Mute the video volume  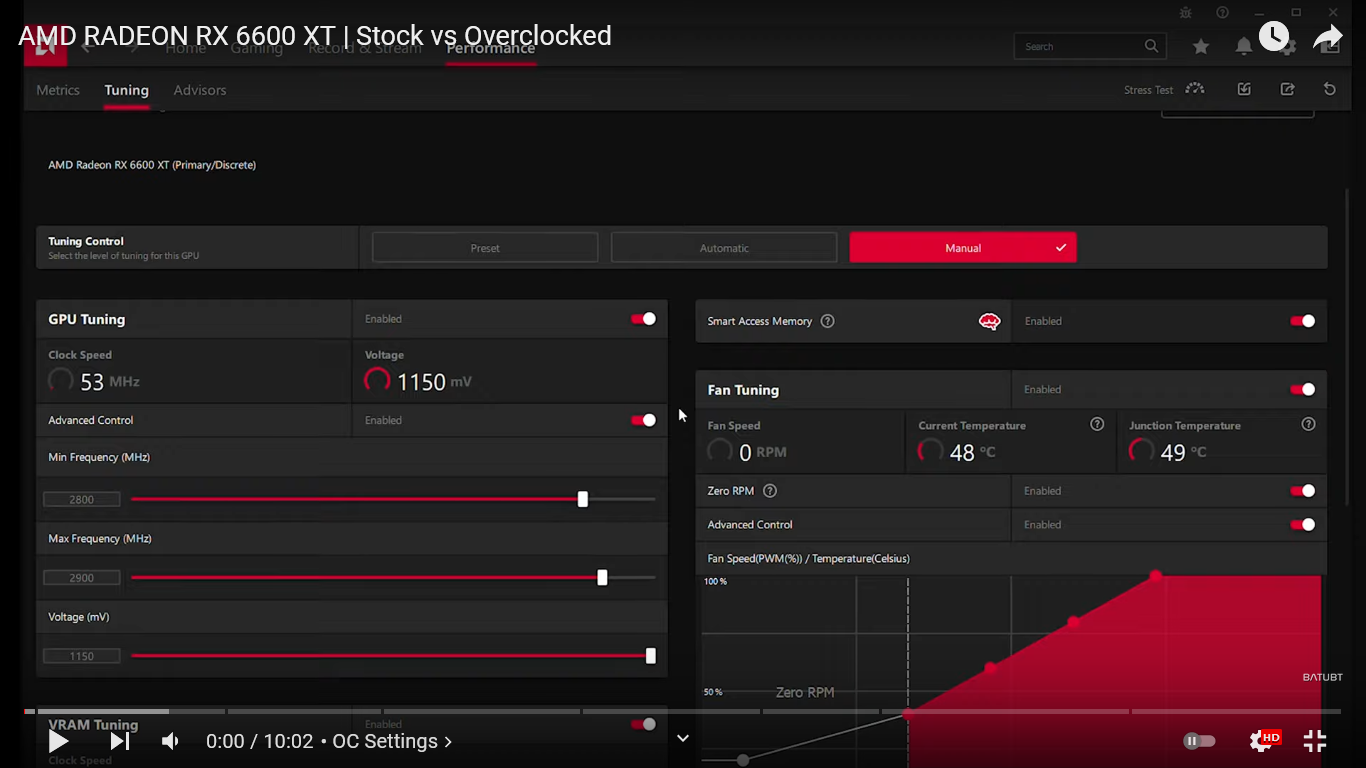click(x=171, y=741)
